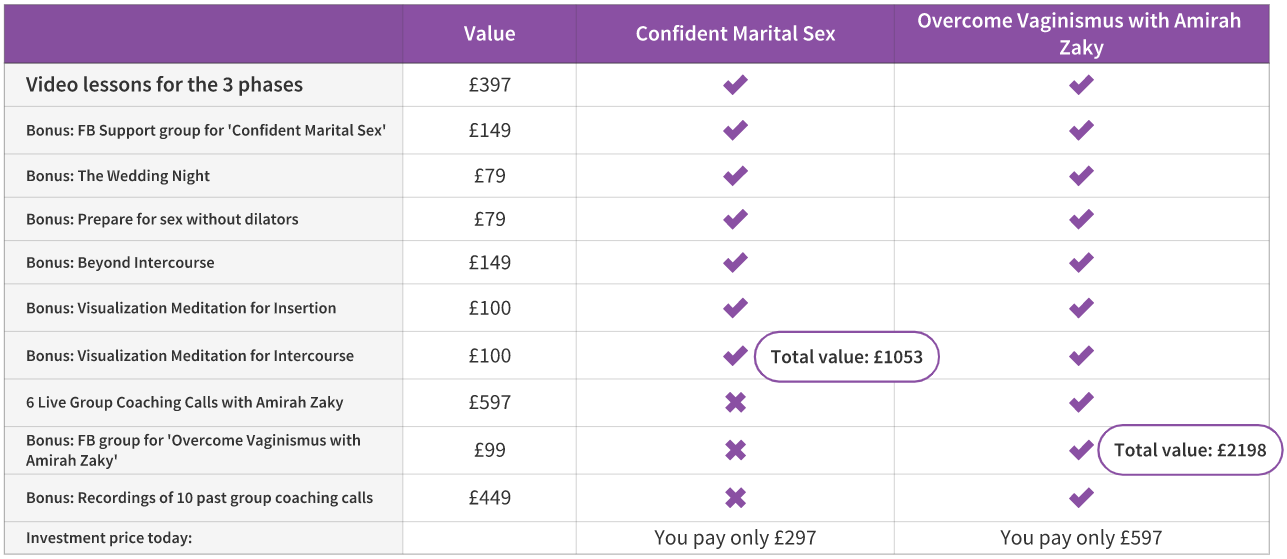Click Overcome Vaginismus checkmark for Prepare for sex without dilators
The width and height of the screenshot is (1287, 559).
(x=1081, y=219)
